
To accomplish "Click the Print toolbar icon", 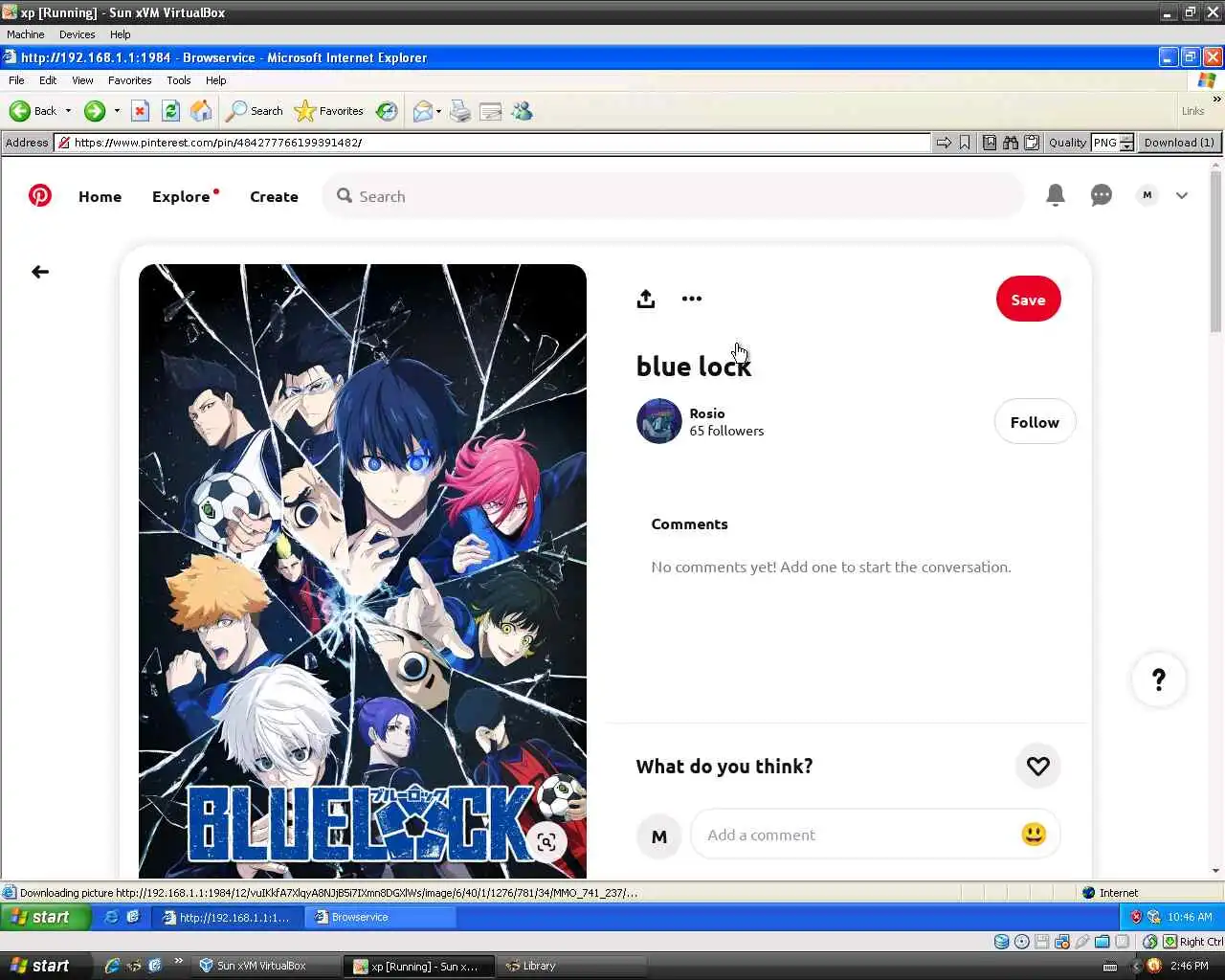I will click(460, 111).
